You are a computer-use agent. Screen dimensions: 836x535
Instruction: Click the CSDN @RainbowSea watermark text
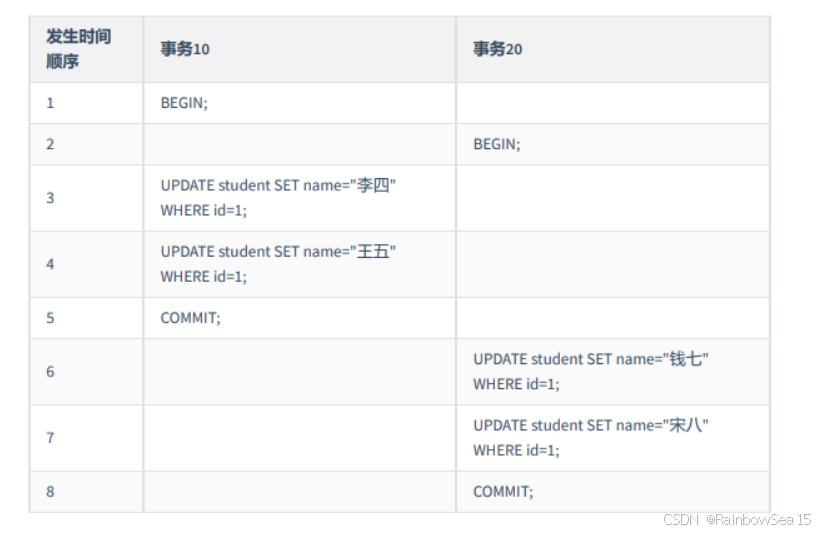tap(737, 520)
